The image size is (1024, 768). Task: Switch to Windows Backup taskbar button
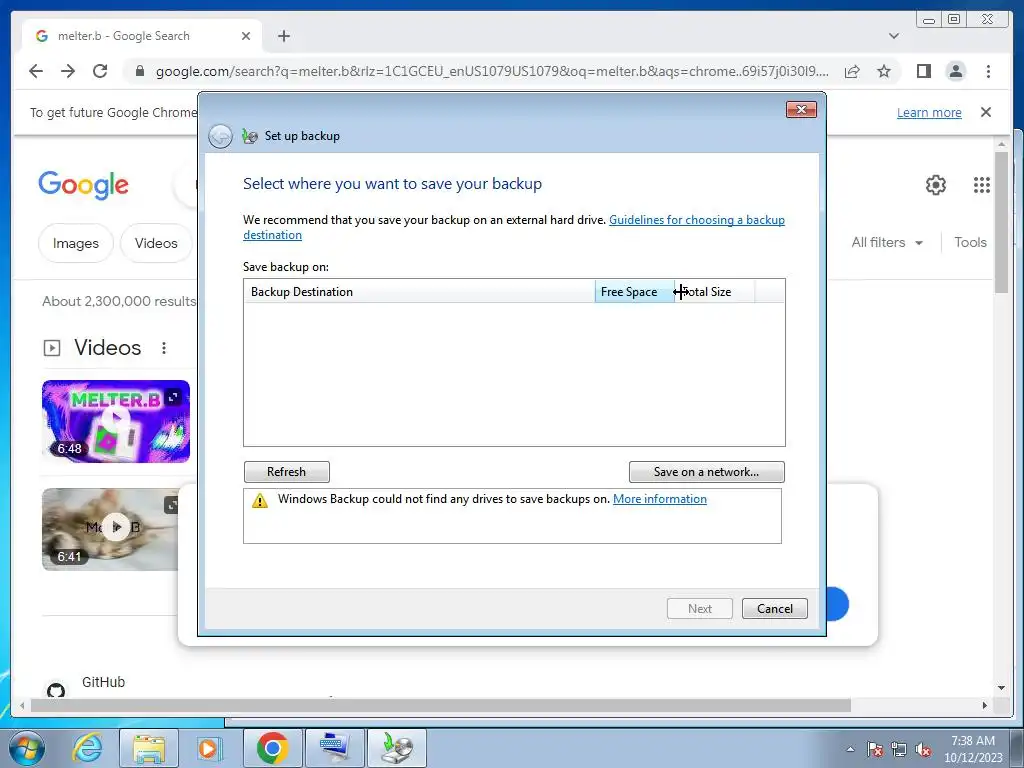click(396, 748)
